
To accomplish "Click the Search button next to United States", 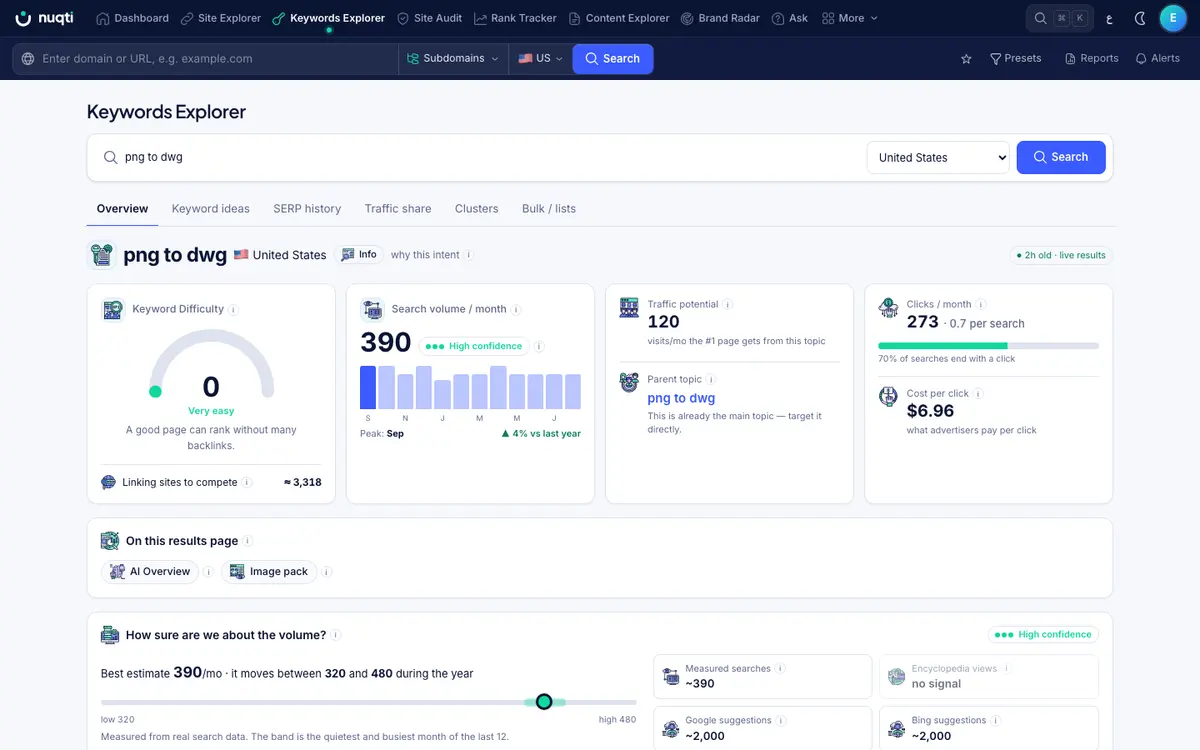I will click(x=1061, y=157).
